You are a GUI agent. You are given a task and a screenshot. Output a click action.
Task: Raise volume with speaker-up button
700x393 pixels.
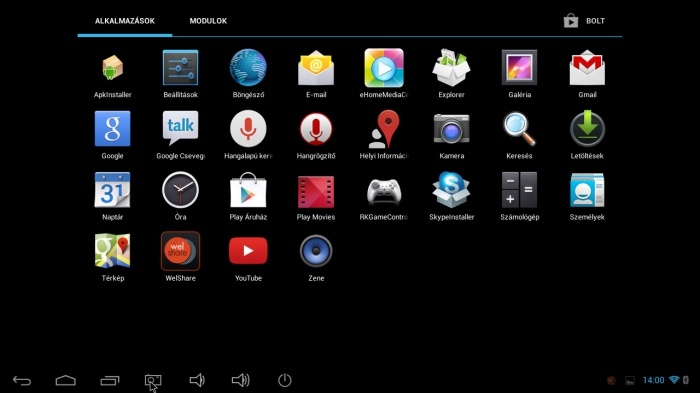(241, 380)
